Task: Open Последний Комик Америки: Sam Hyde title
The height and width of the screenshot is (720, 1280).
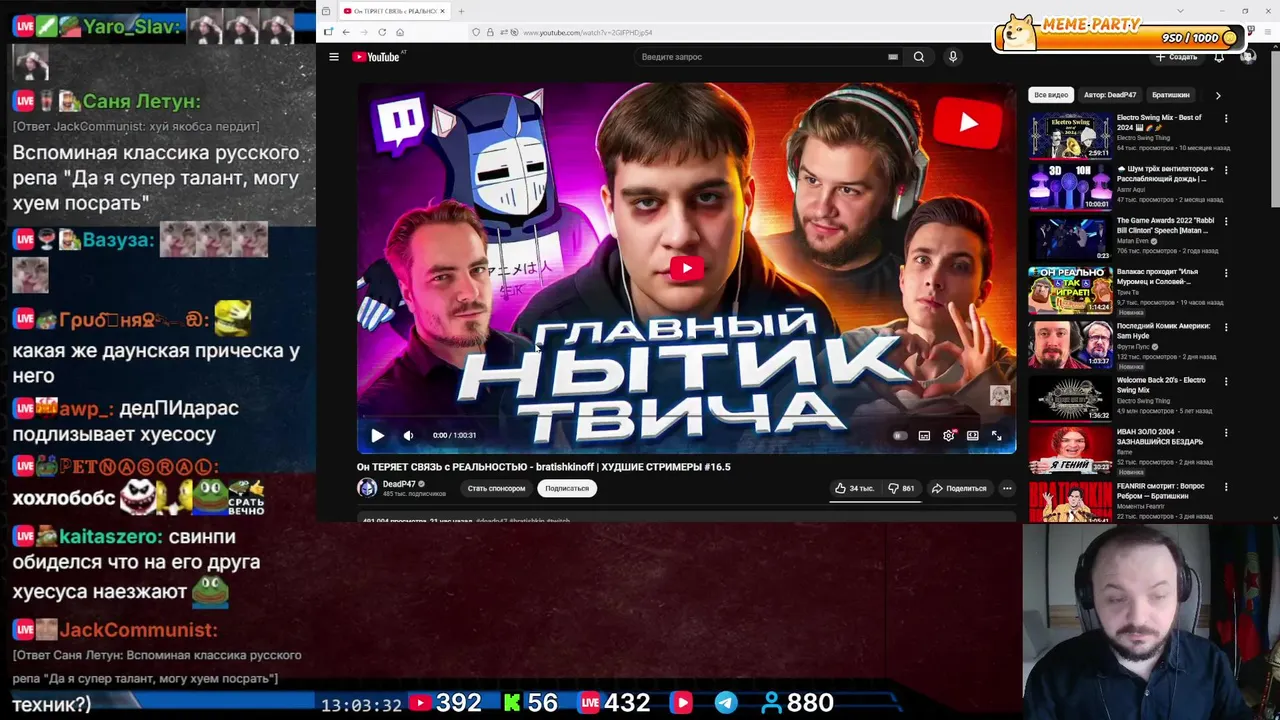Action: [x=1163, y=331]
